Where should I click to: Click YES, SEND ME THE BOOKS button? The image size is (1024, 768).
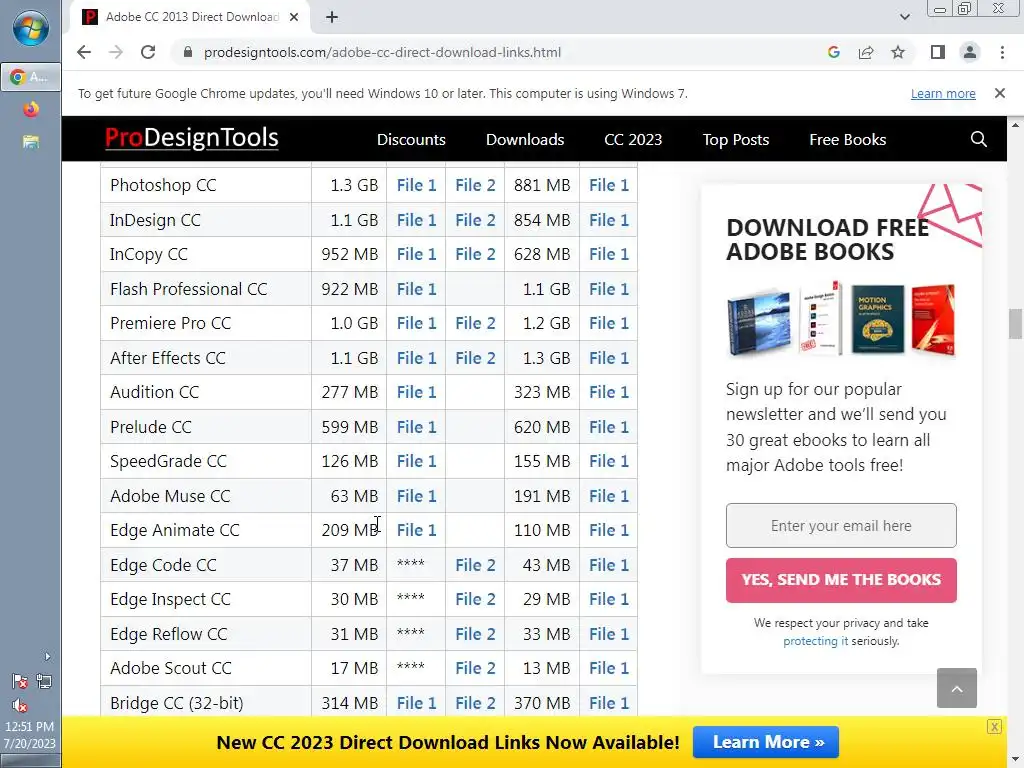(x=841, y=580)
